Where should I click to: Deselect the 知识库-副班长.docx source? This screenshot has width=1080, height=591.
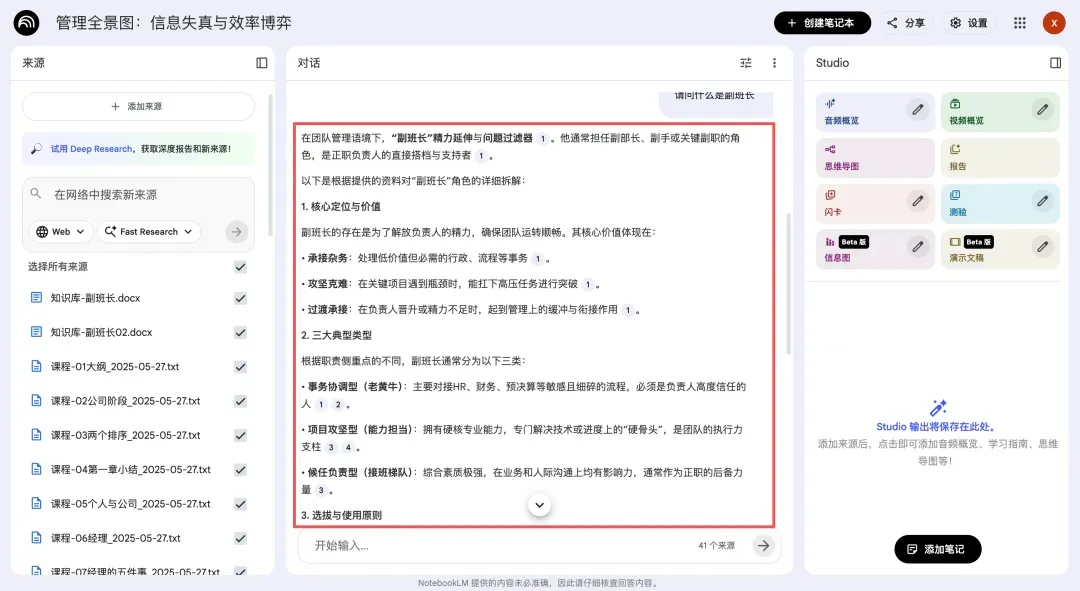point(240,297)
